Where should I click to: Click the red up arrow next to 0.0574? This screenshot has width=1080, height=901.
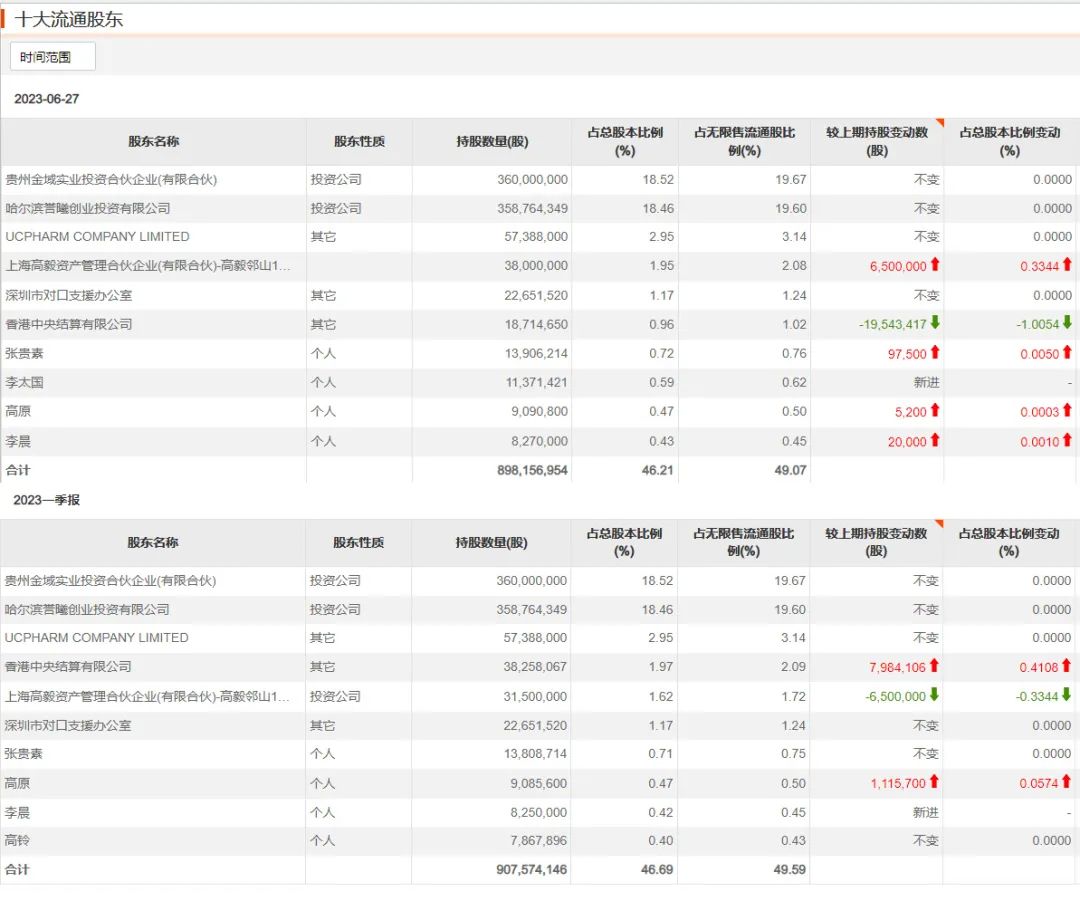point(1066,783)
